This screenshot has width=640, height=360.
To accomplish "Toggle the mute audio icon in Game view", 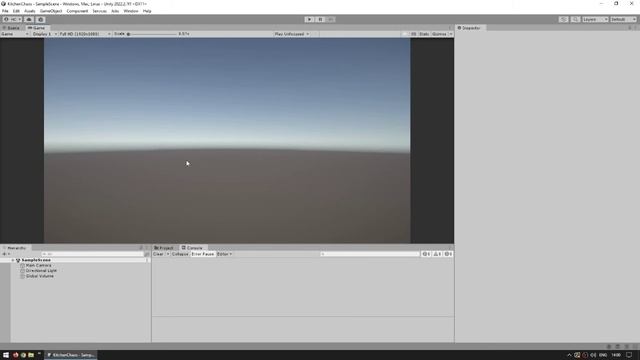I will [x=404, y=34].
